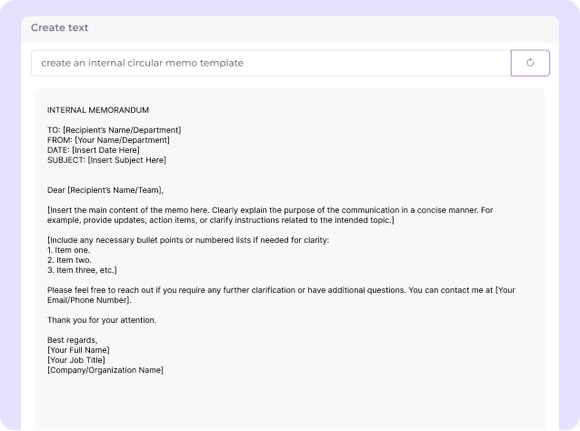Image resolution: width=580 pixels, height=431 pixels.
Task: Click the "Create text" panel header
Action: pos(60,28)
